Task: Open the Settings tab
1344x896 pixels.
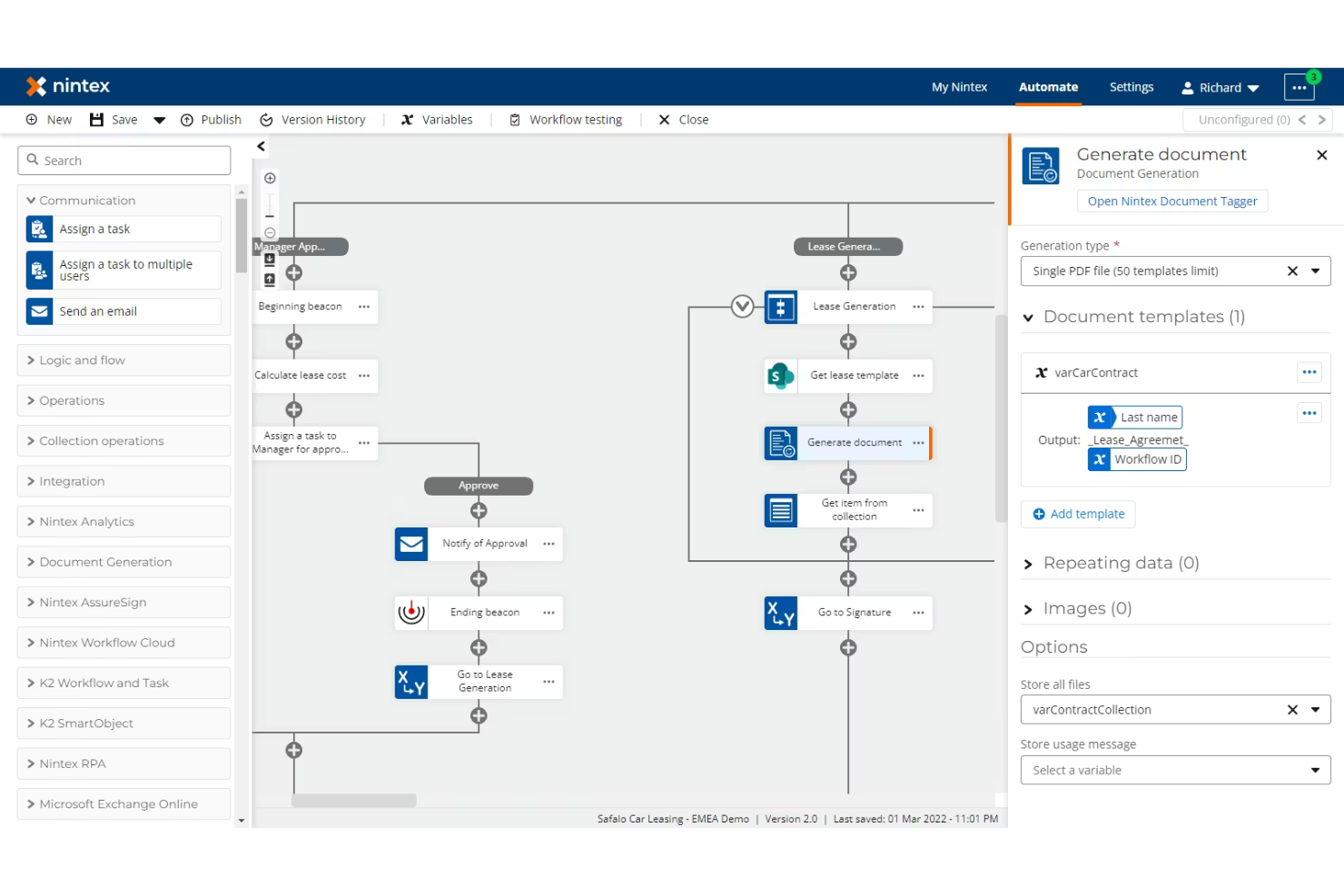Action: click(1132, 87)
